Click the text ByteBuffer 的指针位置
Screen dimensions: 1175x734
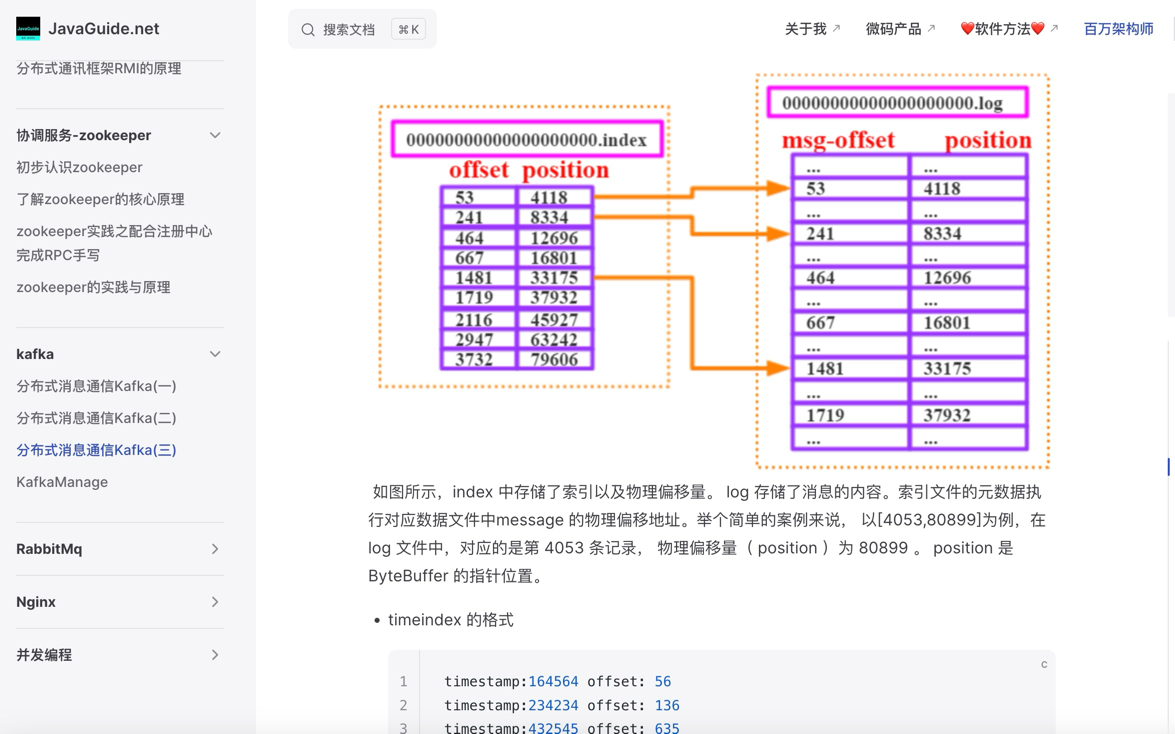[x=455, y=576]
